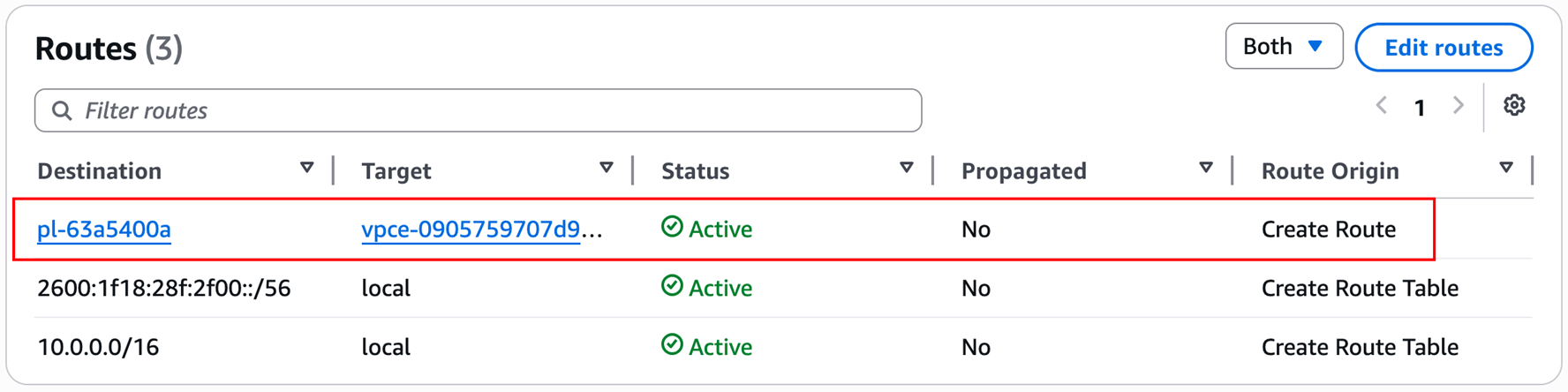The height and width of the screenshot is (392, 1568).
Task: Sort by Propagated column arrow
Action: point(1206,168)
